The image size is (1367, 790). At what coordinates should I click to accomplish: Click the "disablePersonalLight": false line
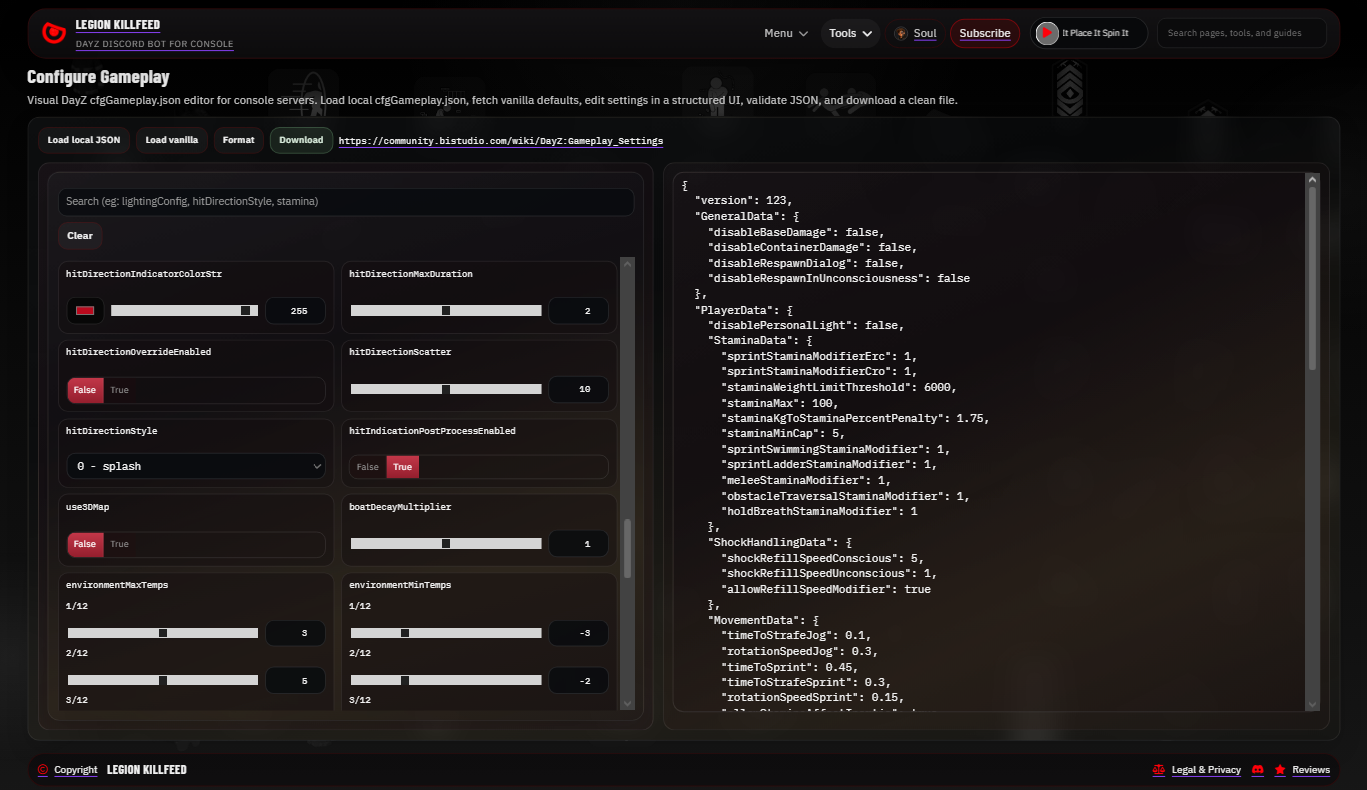(x=805, y=325)
